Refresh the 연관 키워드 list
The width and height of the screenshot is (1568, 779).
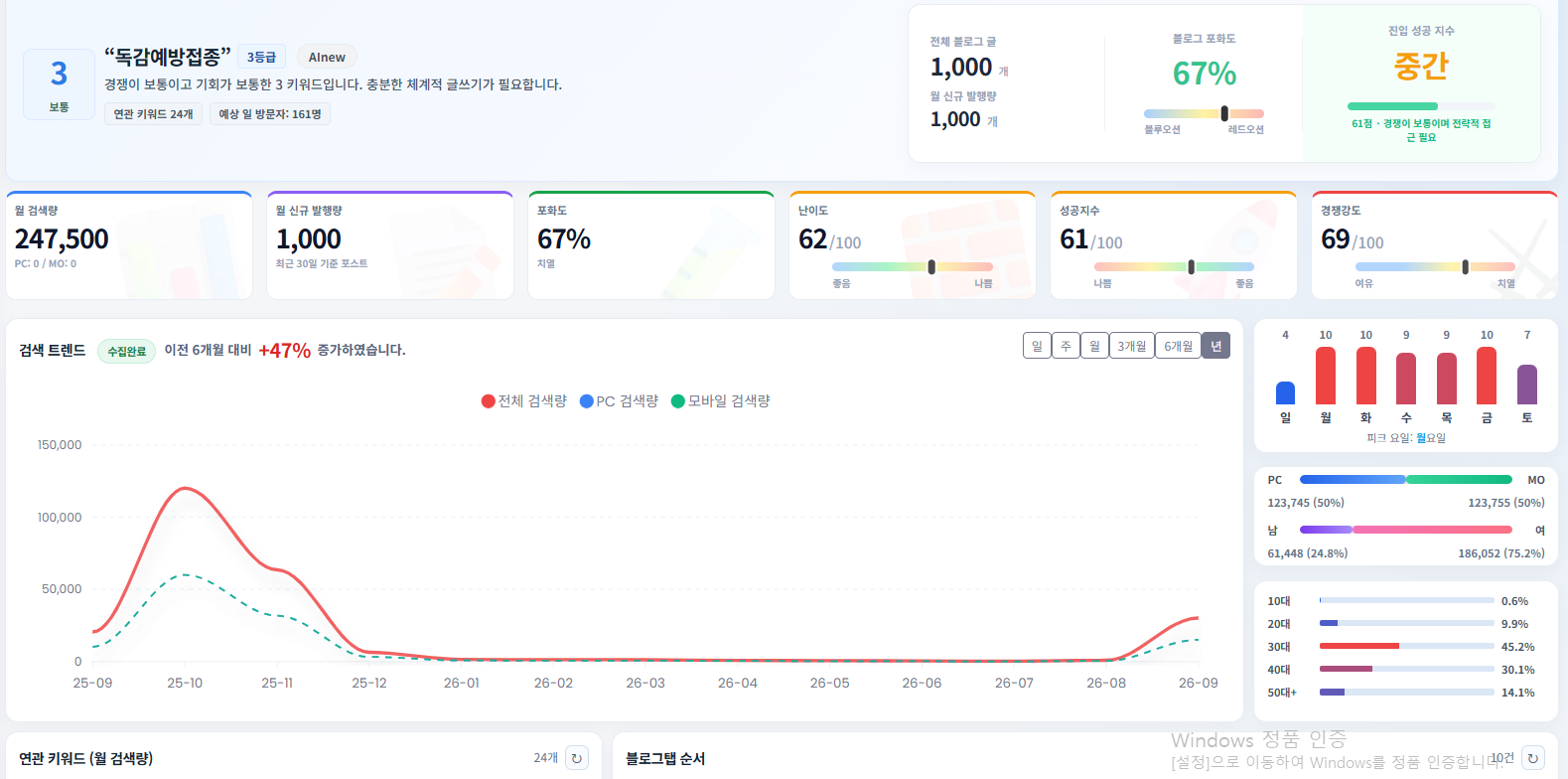[576, 758]
